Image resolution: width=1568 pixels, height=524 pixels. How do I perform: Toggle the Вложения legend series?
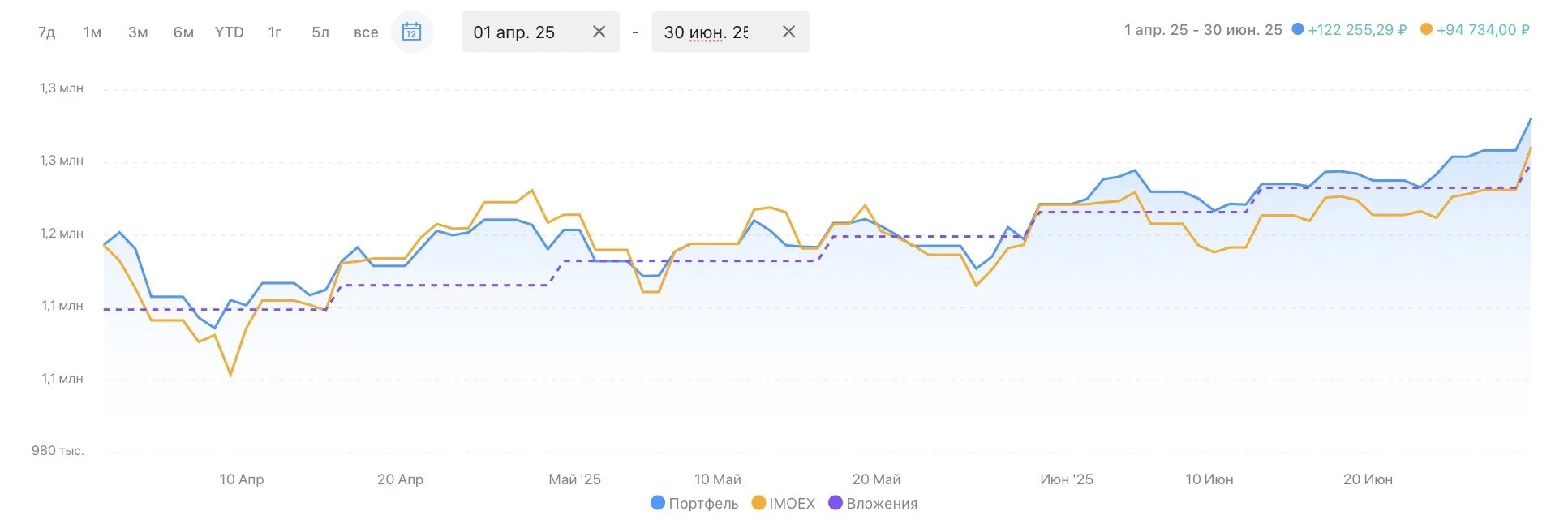pos(873,503)
